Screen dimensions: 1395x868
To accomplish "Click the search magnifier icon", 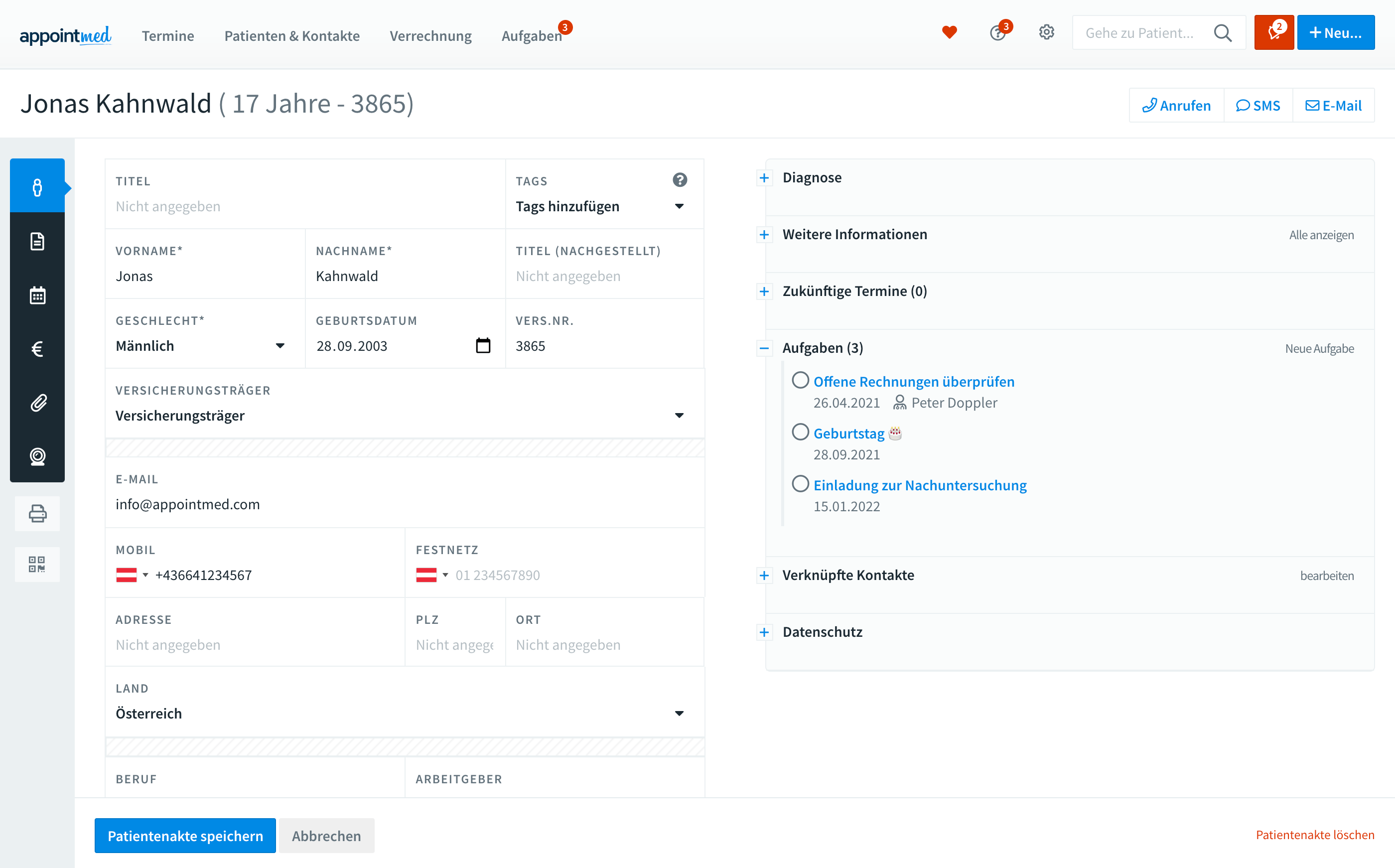I will (1223, 33).
